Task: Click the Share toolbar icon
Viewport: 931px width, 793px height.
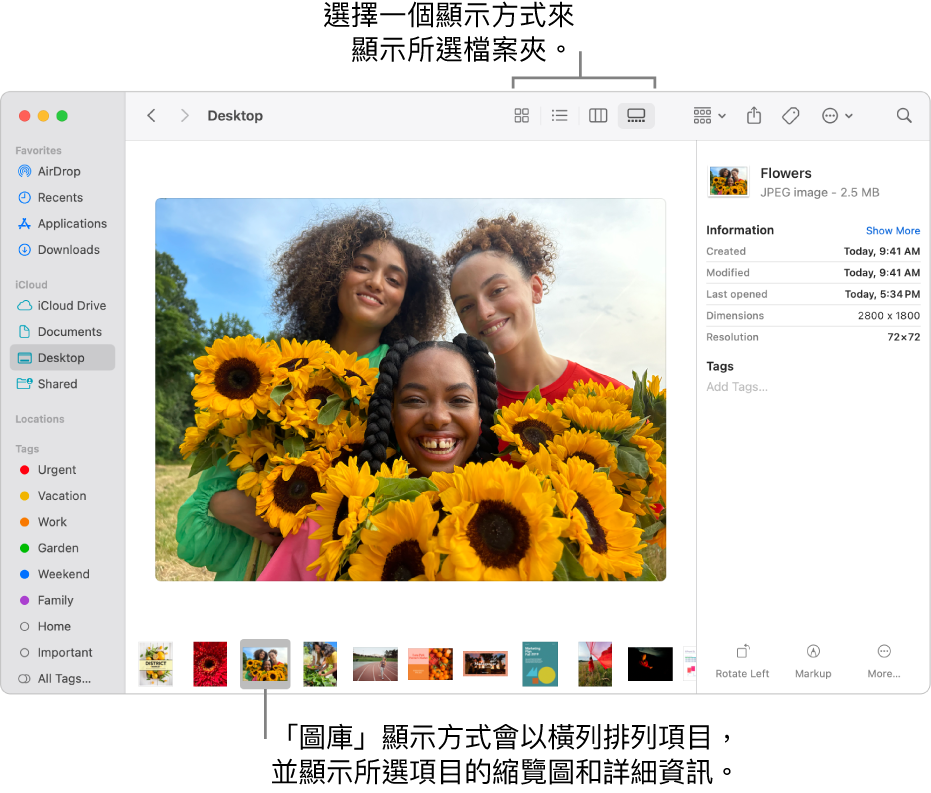Action: point(753,115)
